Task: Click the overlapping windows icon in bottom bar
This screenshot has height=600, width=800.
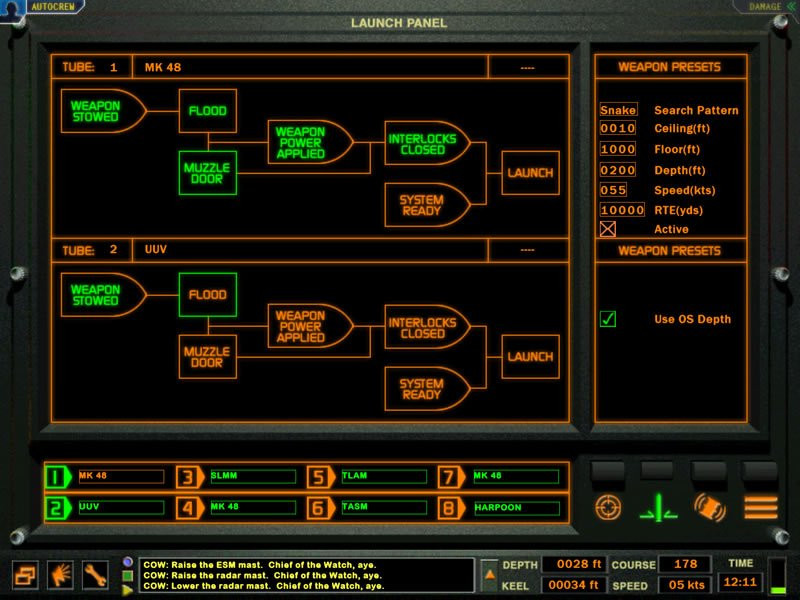Action: click(x=26, y=576)
